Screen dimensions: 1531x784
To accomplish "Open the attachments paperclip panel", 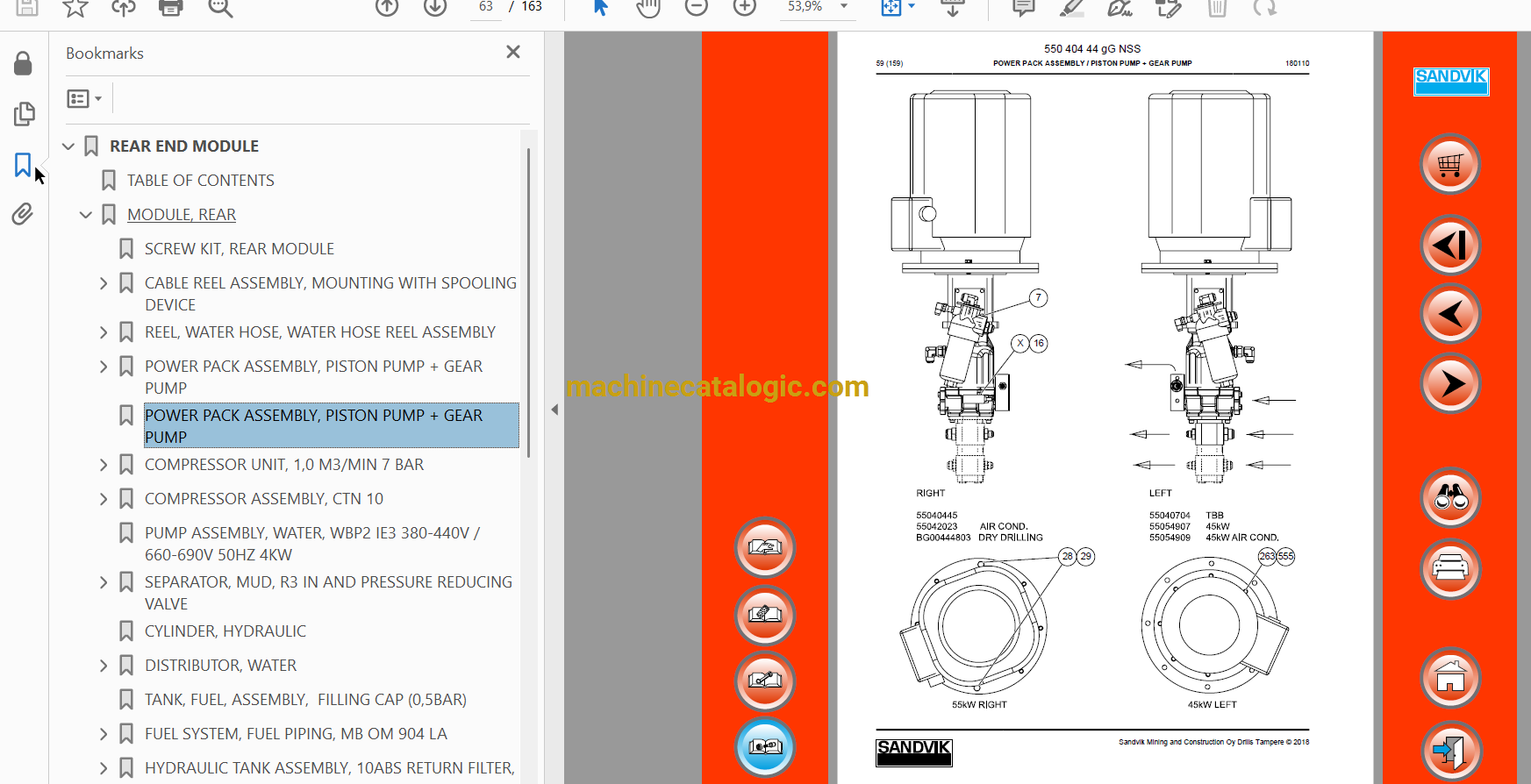I will click(x=23, y=214).
